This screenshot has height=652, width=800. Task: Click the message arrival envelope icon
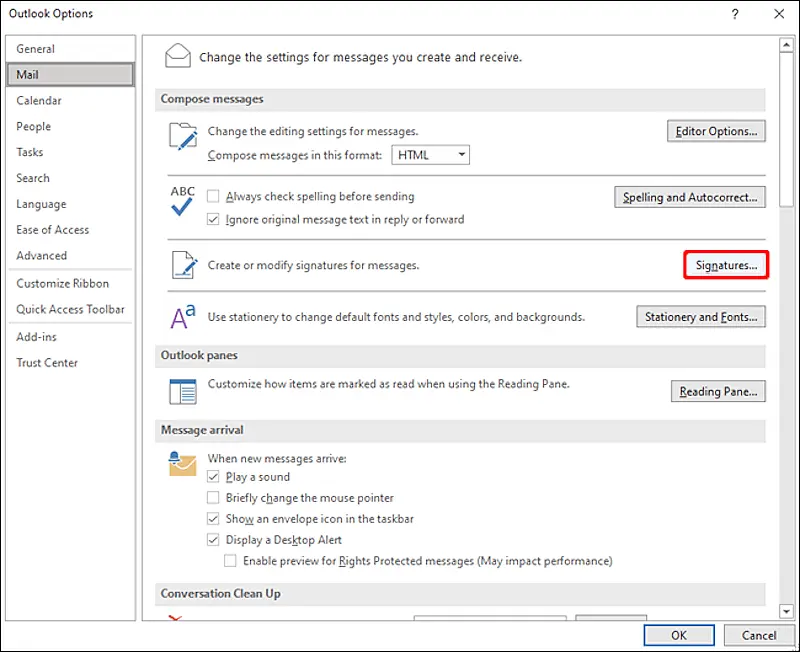point(181,464)
